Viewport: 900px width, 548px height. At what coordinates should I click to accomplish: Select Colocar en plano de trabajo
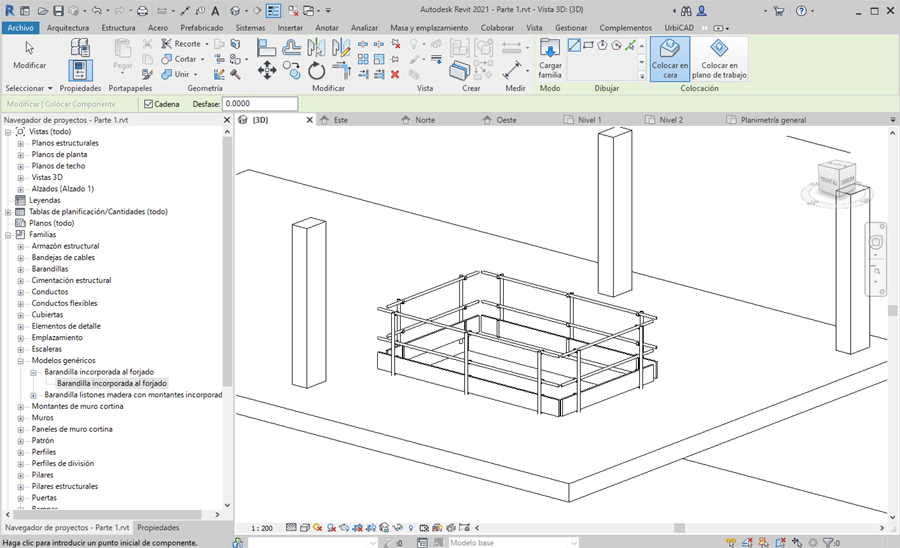click(x=718, y=59)
